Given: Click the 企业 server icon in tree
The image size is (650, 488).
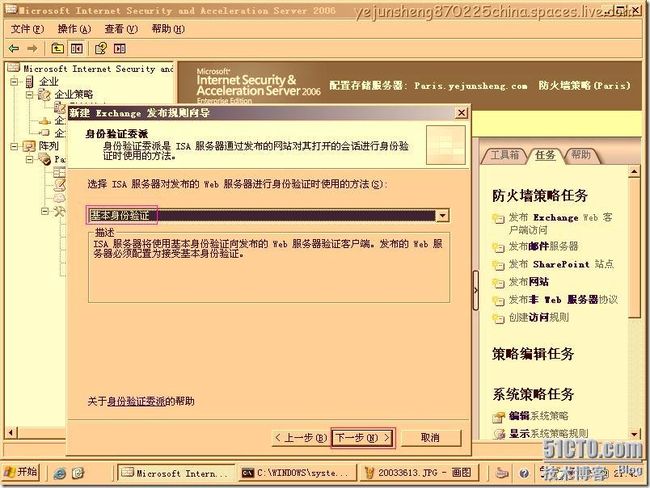Looking at the screenshot, I should pyautogui.click(x=29, y=82).
